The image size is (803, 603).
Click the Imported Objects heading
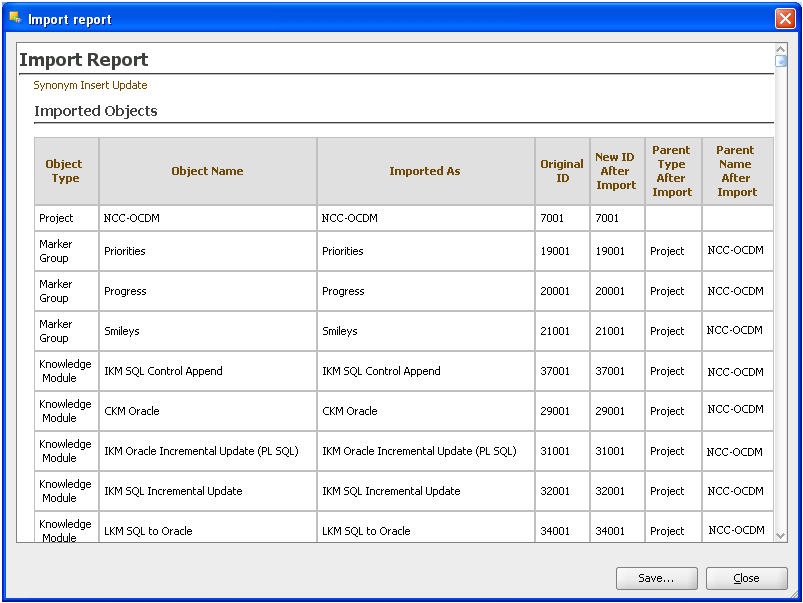96,111
